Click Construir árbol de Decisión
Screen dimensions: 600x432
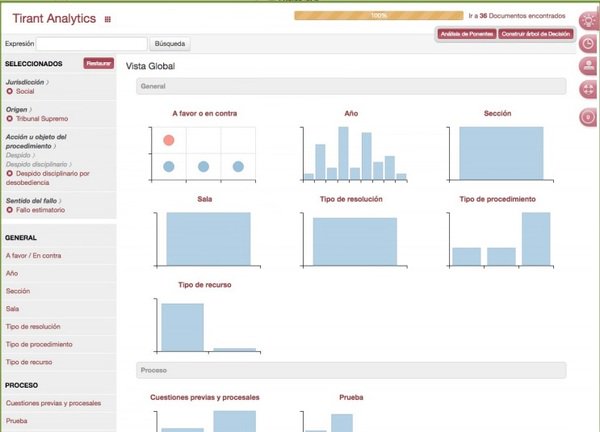[536, 34]
